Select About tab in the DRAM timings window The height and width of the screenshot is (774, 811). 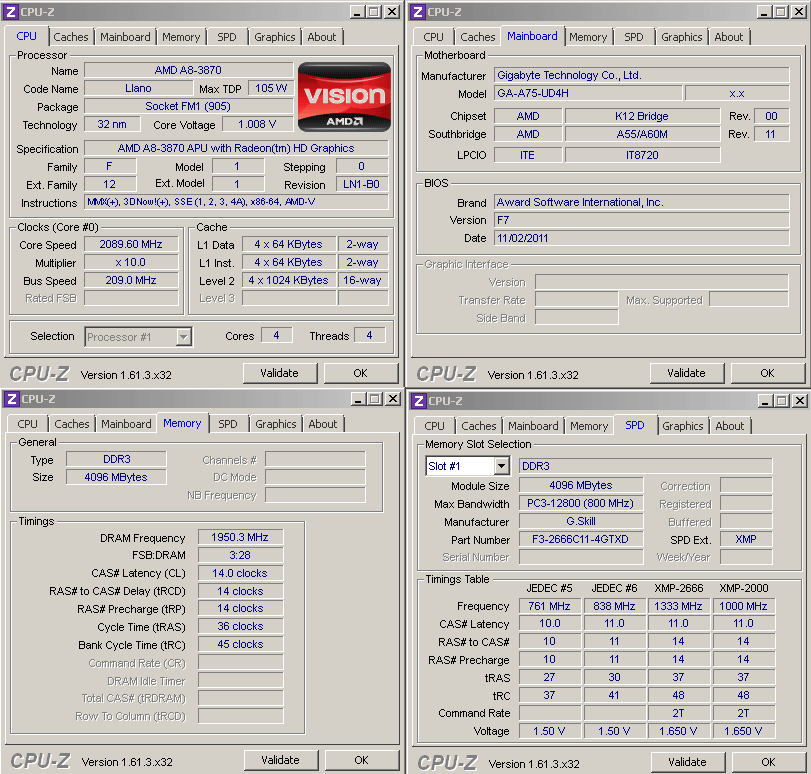coord(322,424)
